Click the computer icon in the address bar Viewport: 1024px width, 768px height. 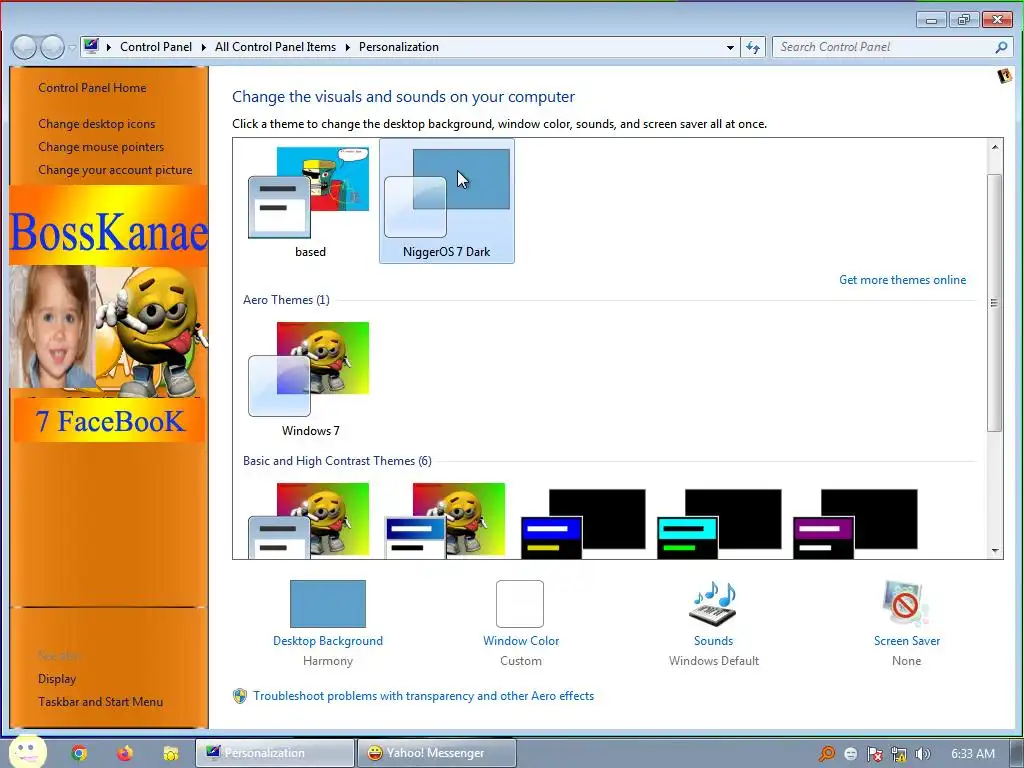tap(91, 46)
